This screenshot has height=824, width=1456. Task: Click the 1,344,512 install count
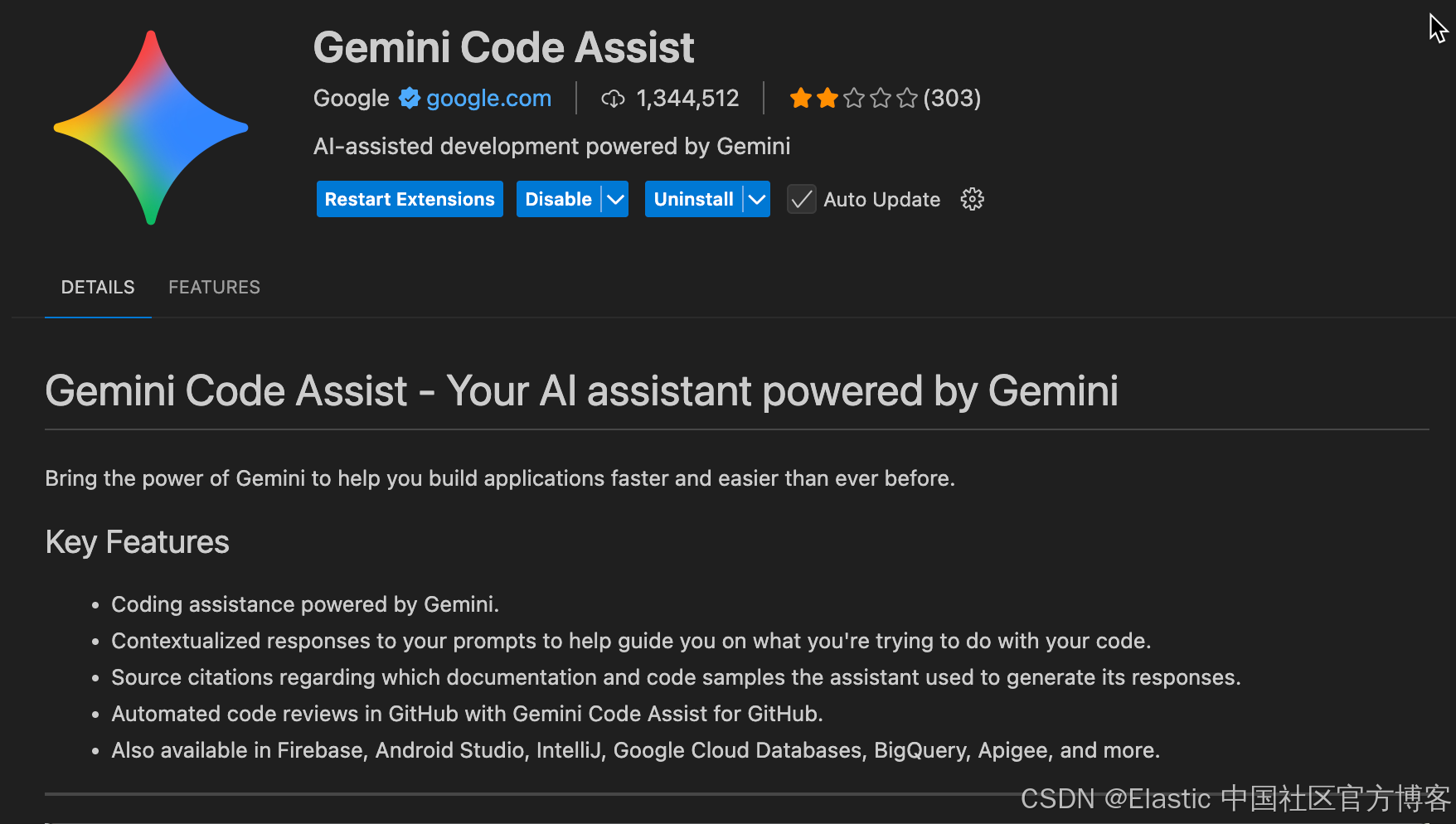point(687,98)
